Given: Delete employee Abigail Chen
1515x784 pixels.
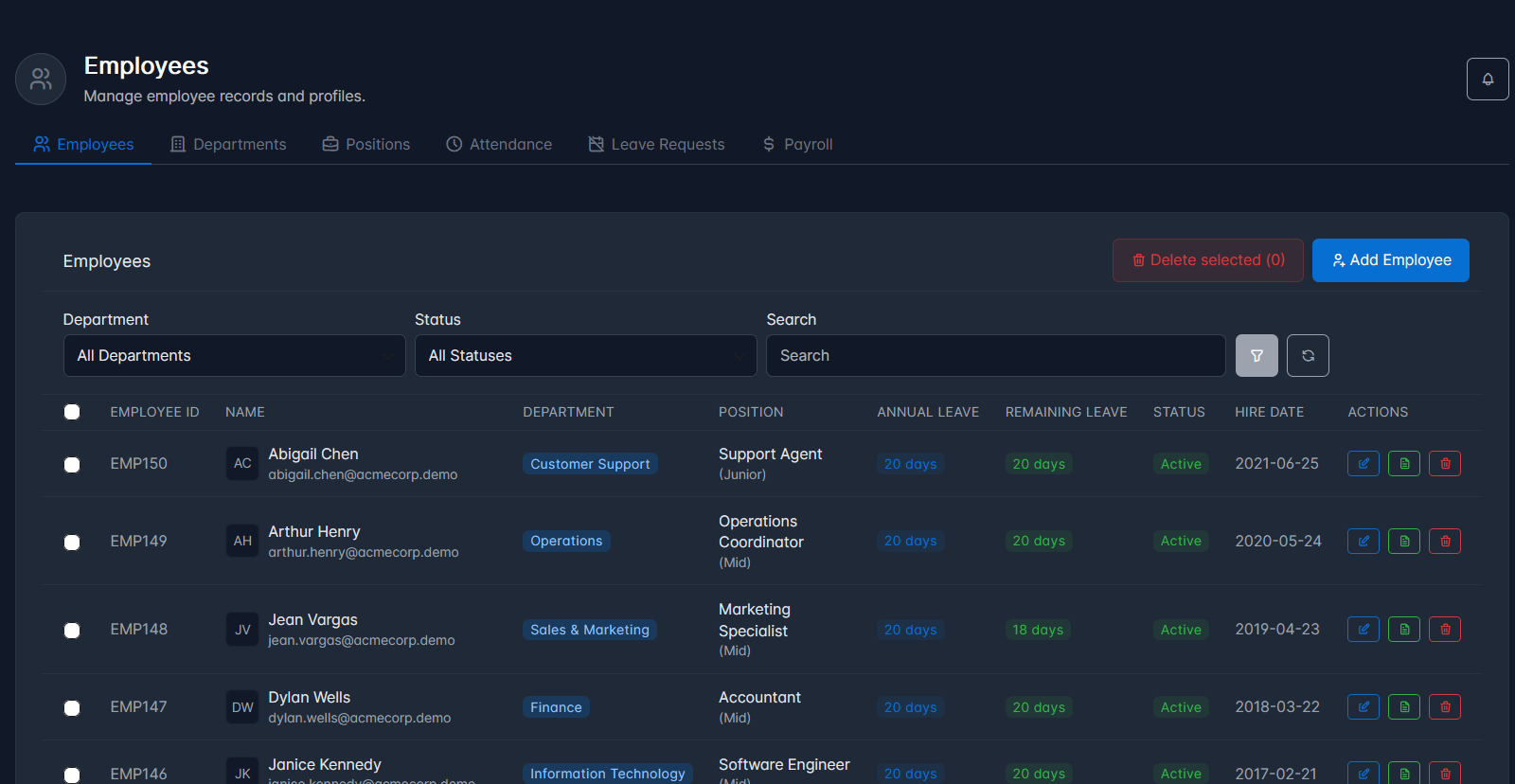Looking at the screenshot, I should pyautogui.click(x=1445, y=464).
